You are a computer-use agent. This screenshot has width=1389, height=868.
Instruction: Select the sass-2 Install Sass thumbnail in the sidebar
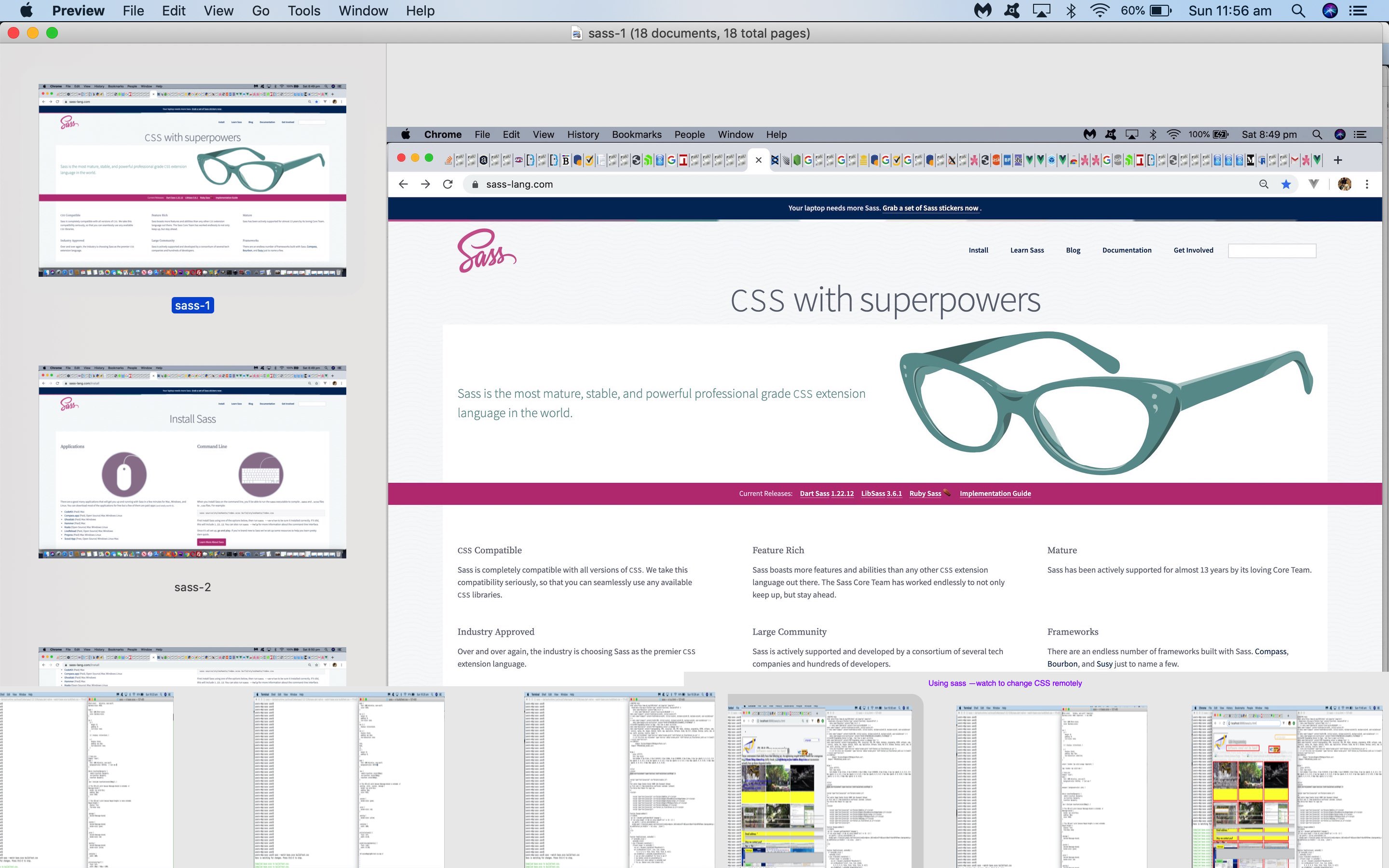tap(192, 462)
